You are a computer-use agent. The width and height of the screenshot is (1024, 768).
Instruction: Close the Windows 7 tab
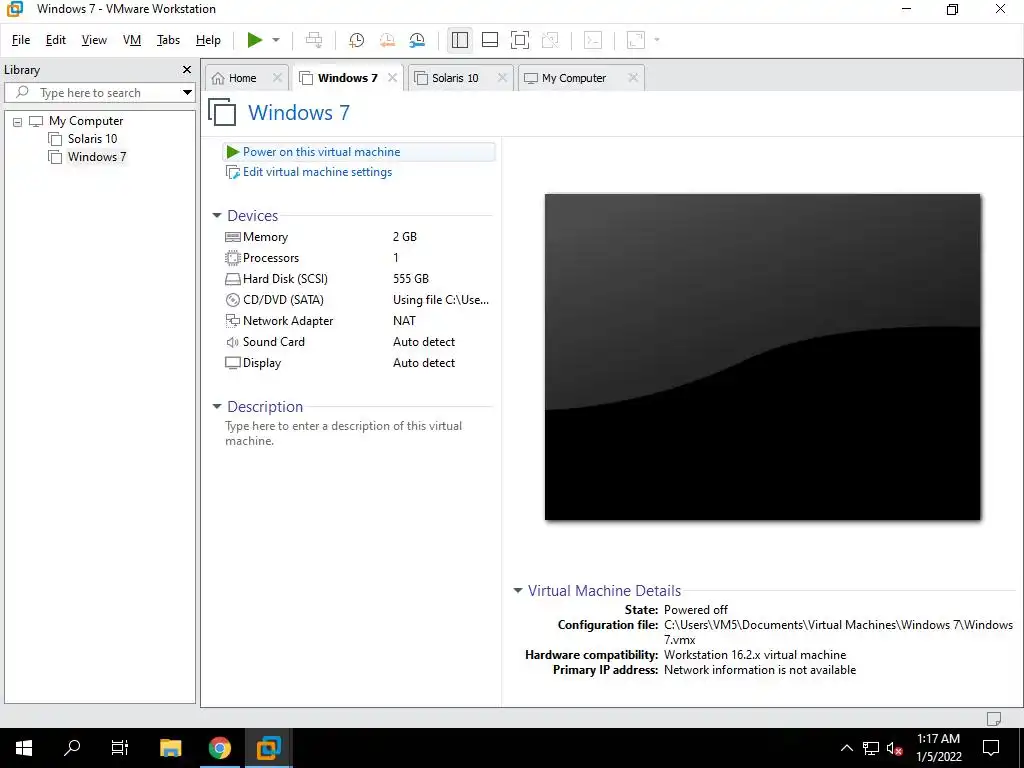coord(392,77)
